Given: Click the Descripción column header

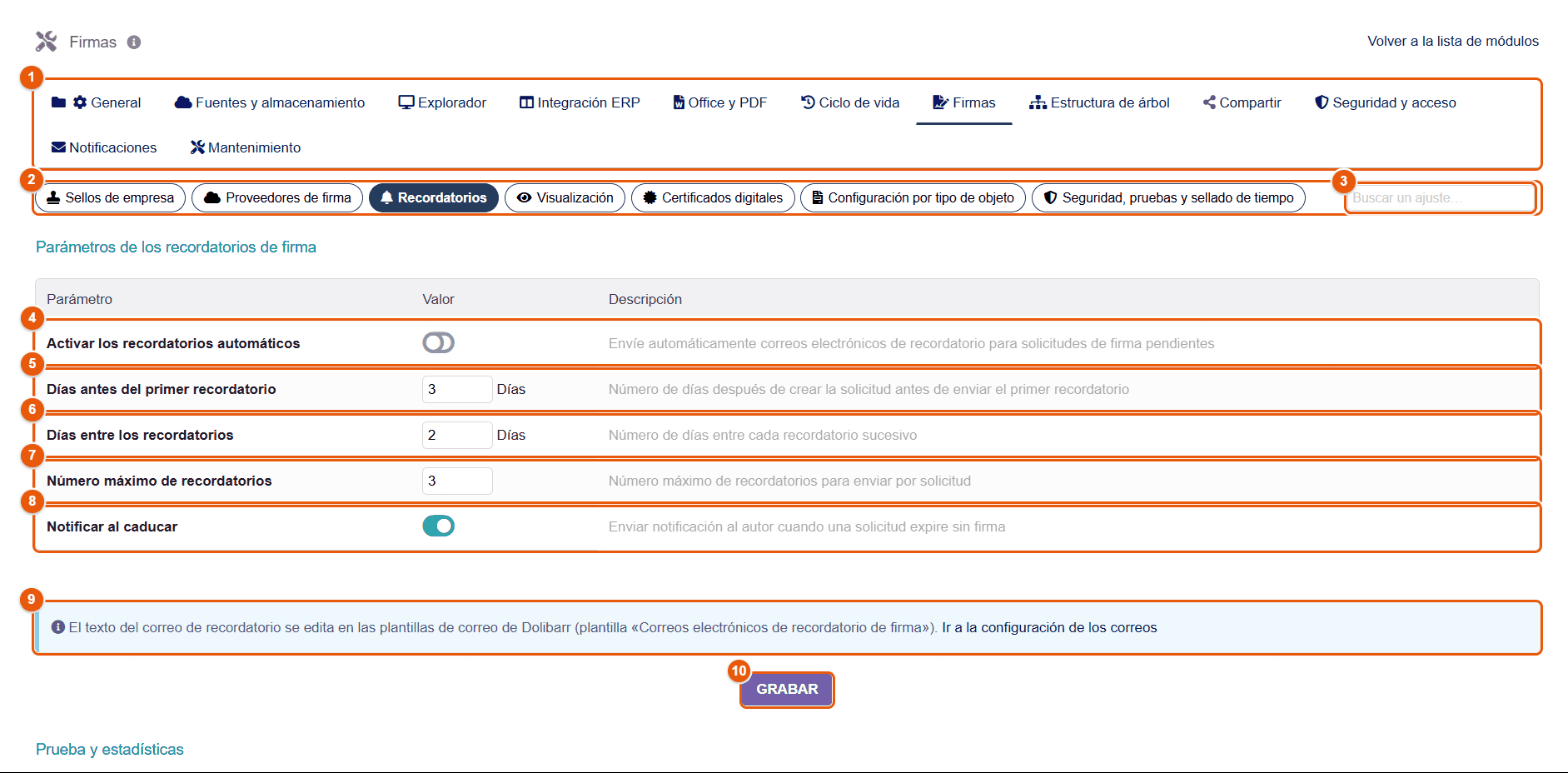Looking at the screenshot, I should pos(645,298).
